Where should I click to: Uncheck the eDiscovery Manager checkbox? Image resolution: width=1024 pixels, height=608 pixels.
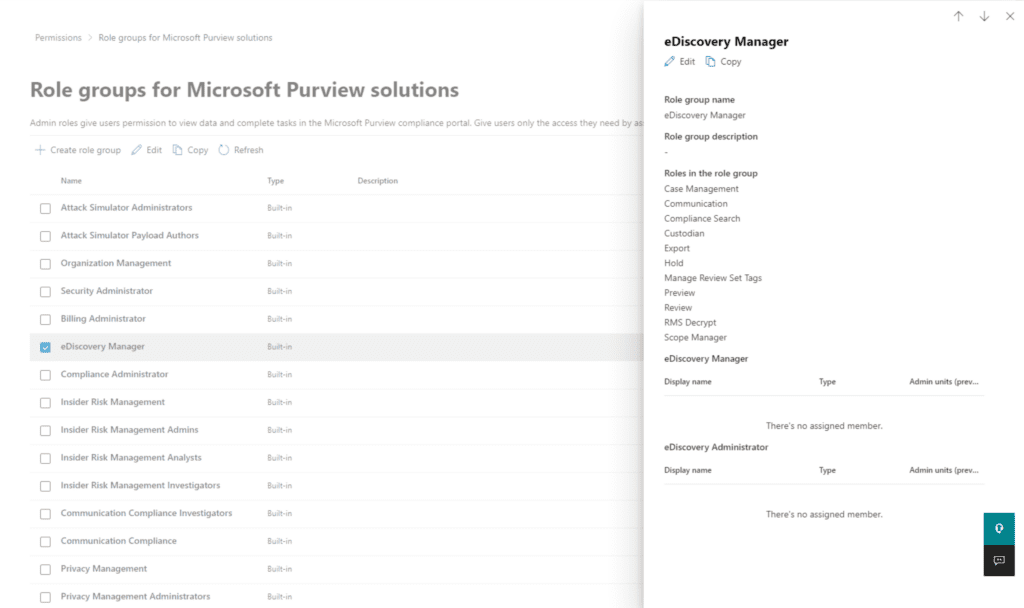[45, 347]
